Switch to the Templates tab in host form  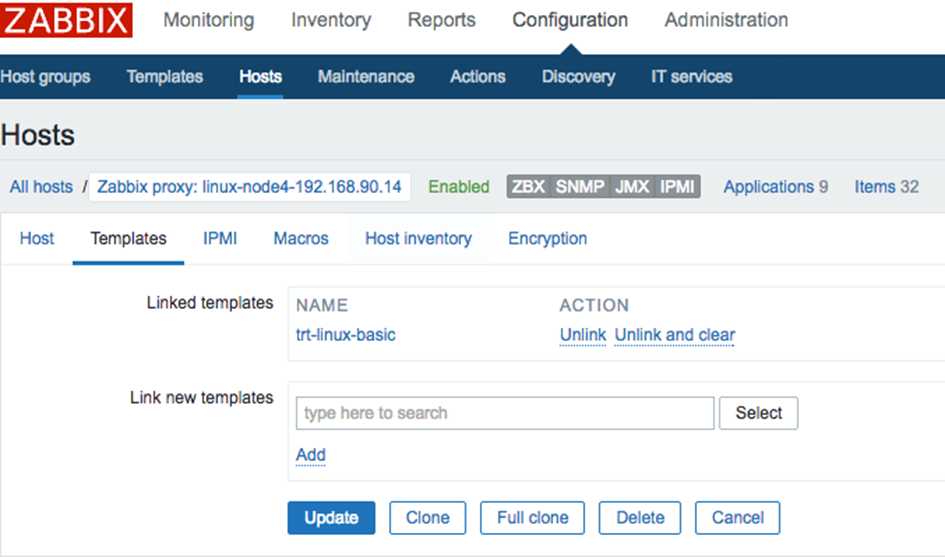point(128,239)
